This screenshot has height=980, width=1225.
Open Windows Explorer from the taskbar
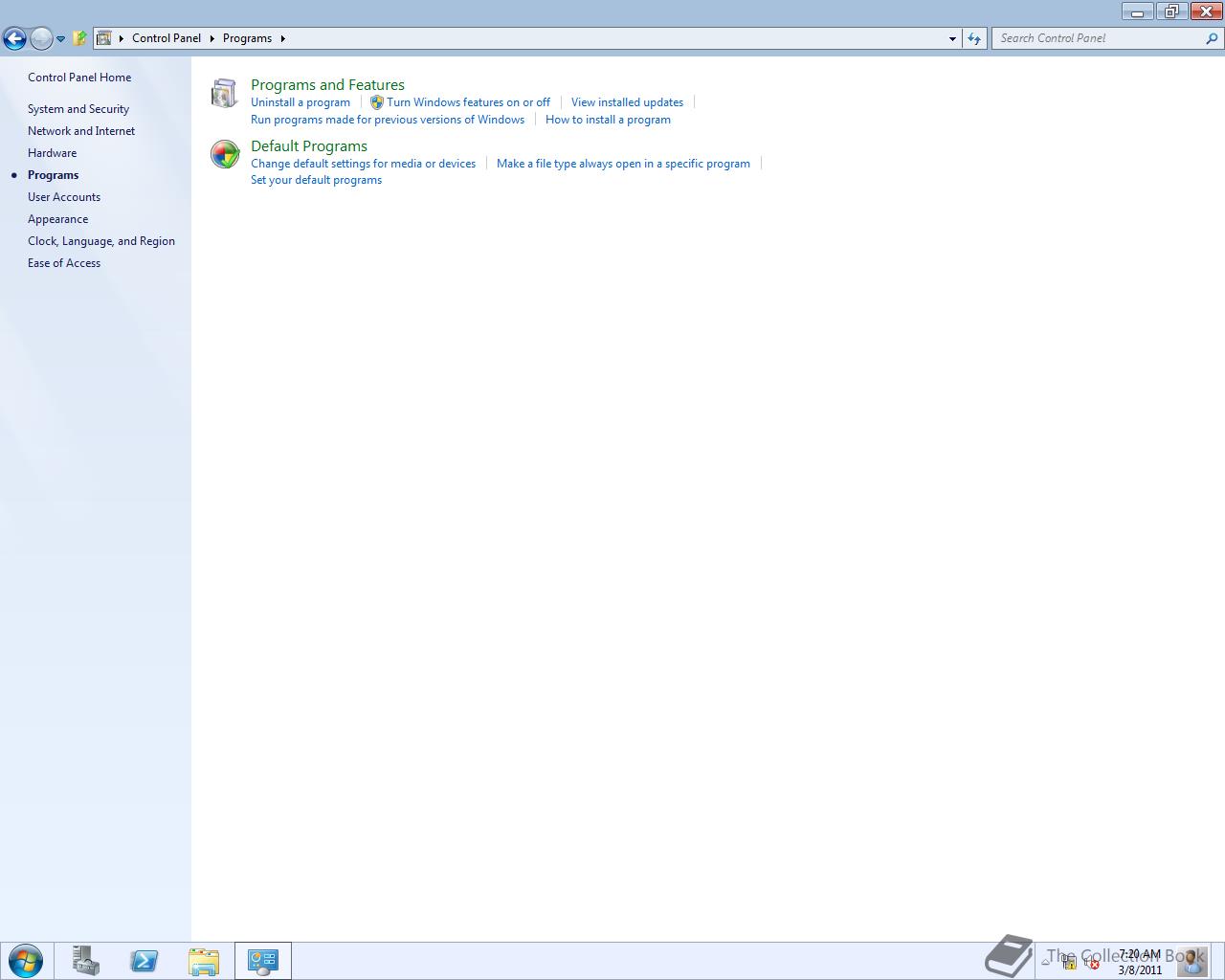[x=204, y=961]
